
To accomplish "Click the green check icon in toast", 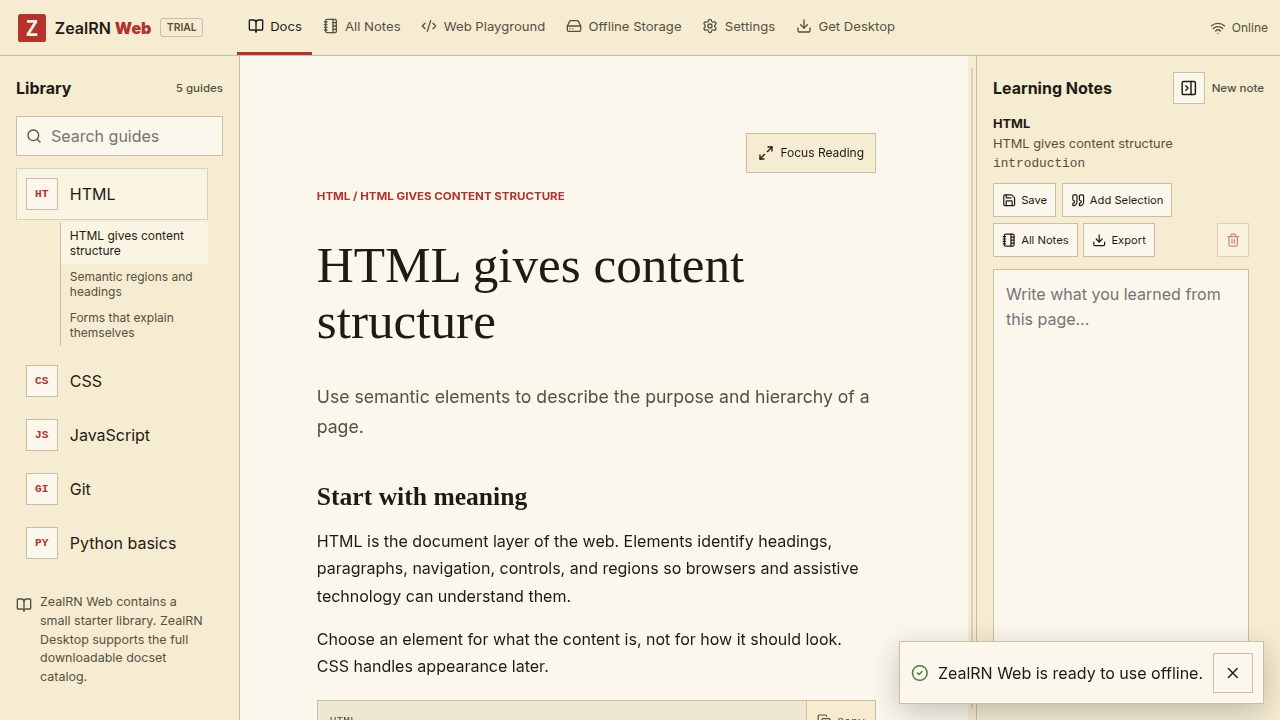I will pyautogui.click(x=920, y=673).
